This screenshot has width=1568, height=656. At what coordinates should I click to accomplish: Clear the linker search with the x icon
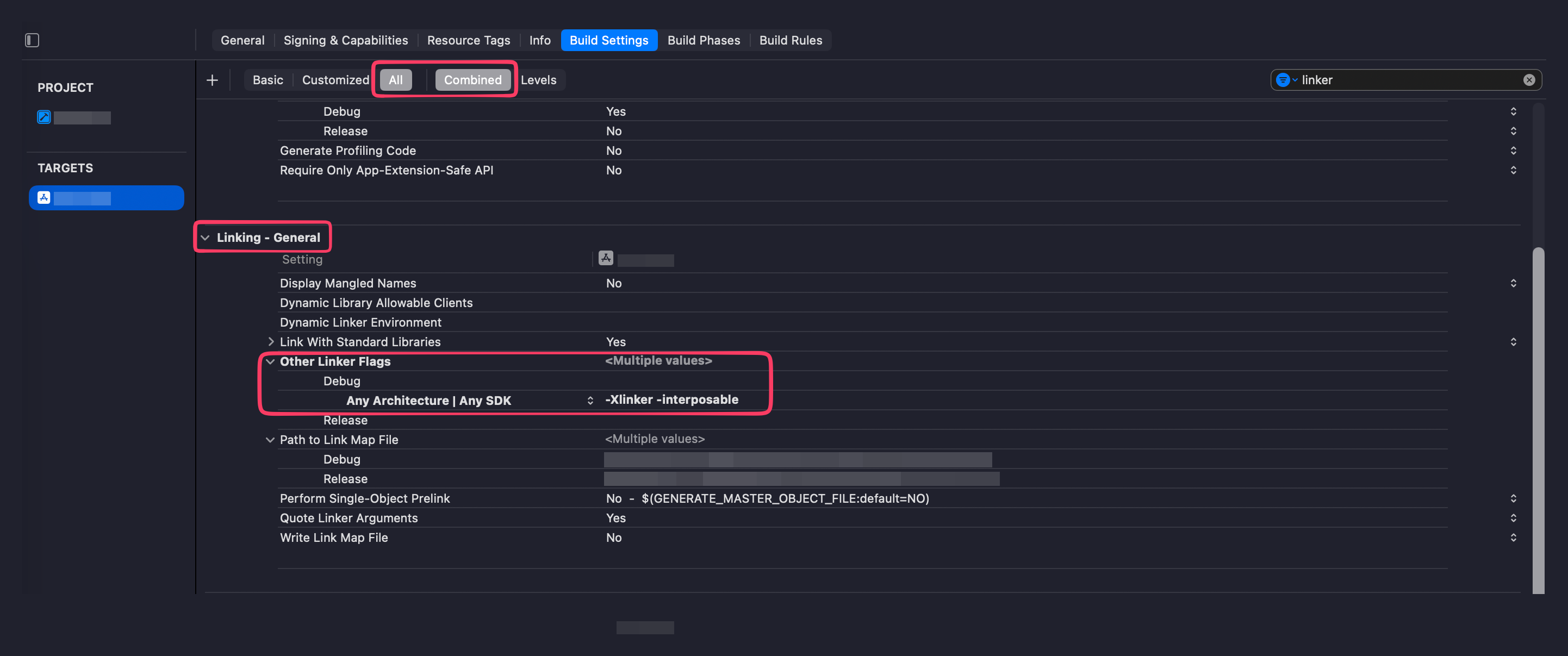tap(1528, 80)
